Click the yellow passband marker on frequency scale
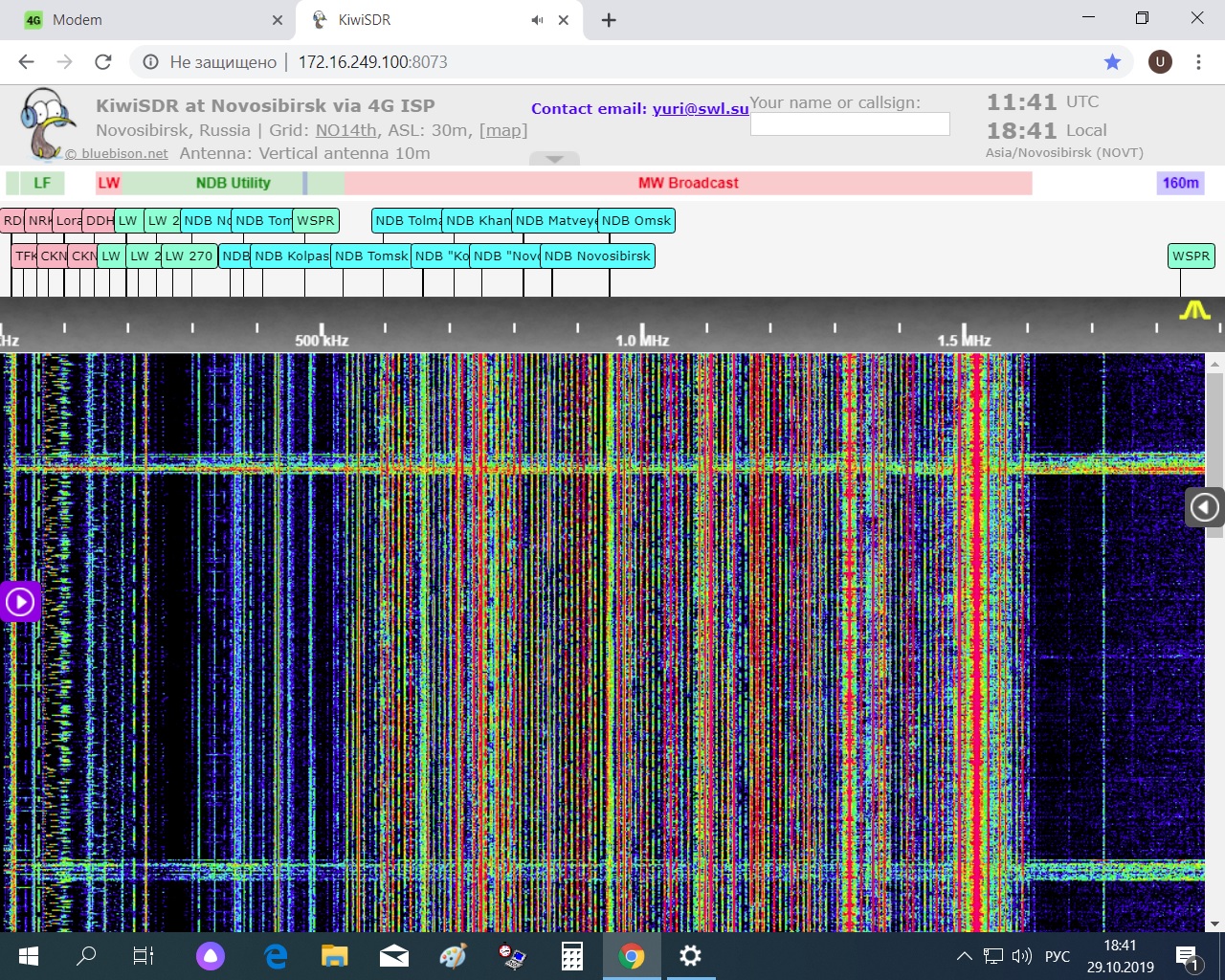Screen dimensions: 1225x980 click(1193, 310)
